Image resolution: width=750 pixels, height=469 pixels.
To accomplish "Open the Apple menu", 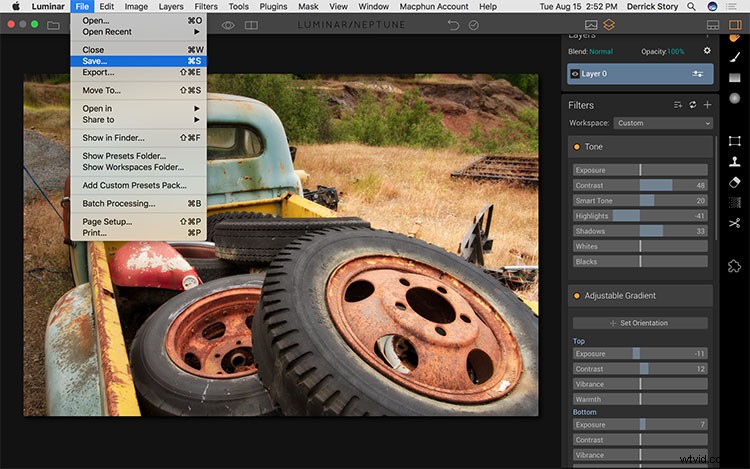I will [15, 6].
